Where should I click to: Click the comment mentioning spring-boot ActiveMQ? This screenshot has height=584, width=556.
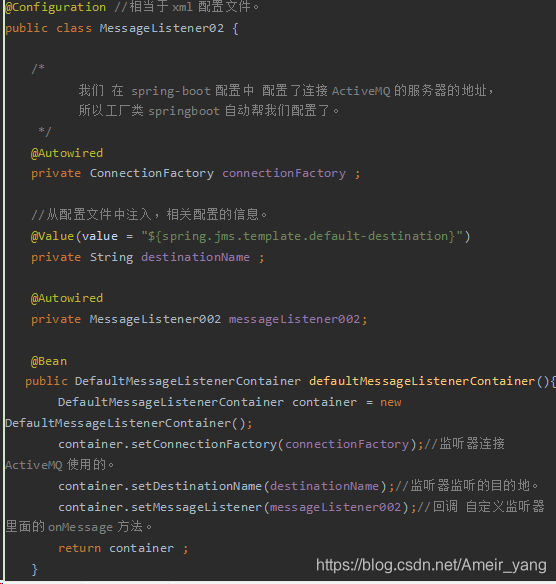[286, 91]
